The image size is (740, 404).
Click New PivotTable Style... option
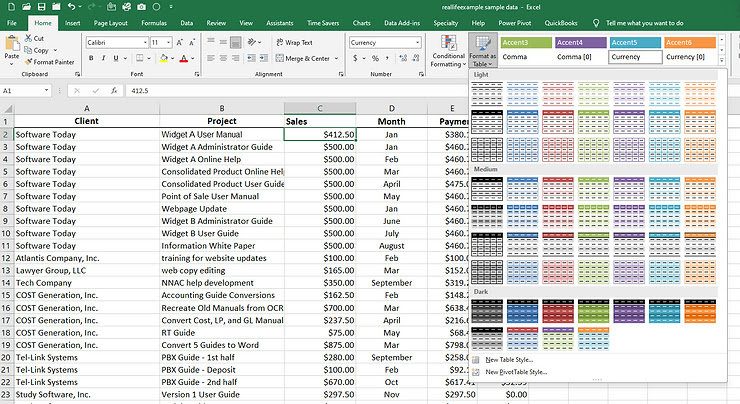pyautogui.click(x=516, y=372)
